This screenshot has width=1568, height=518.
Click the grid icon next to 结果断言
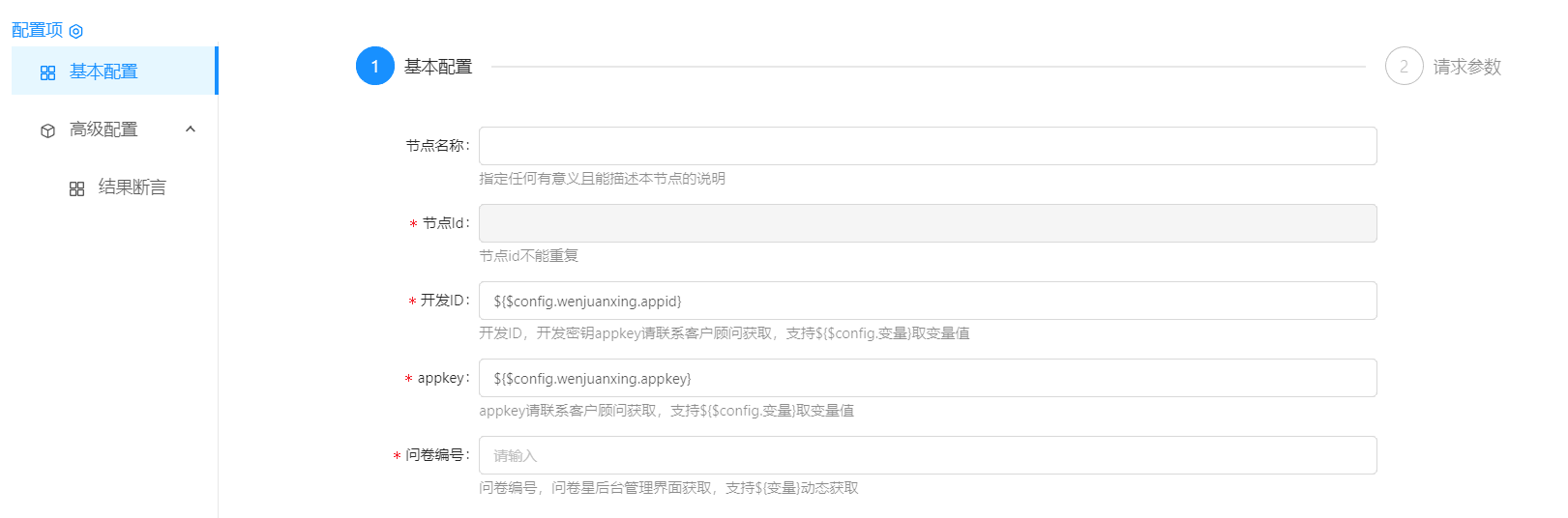click(x=76, y=188)
